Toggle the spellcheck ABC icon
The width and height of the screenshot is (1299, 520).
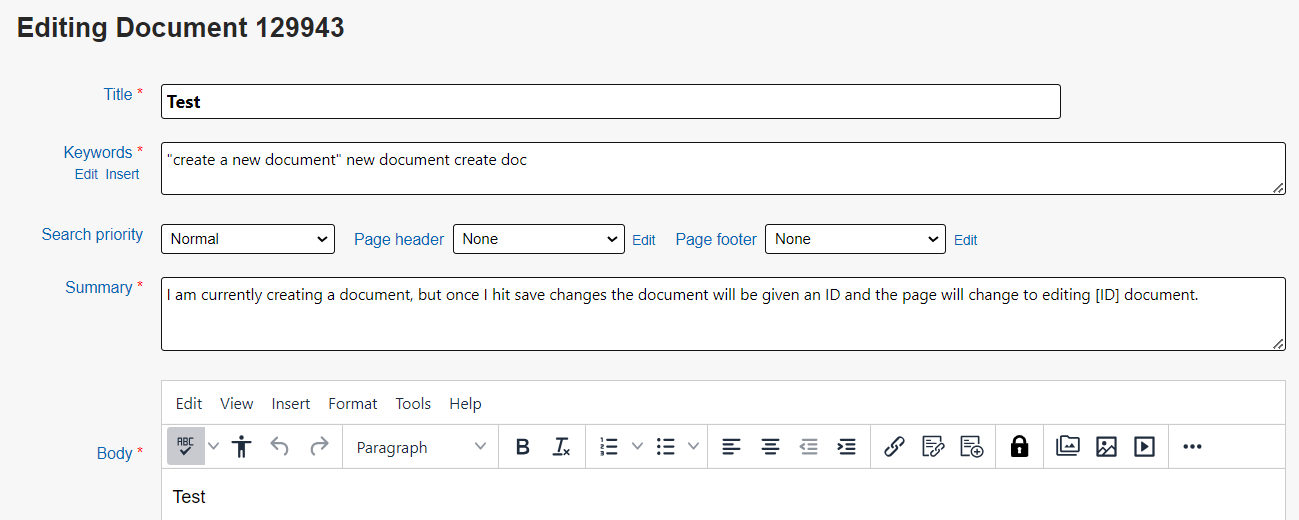coord(185,447)
